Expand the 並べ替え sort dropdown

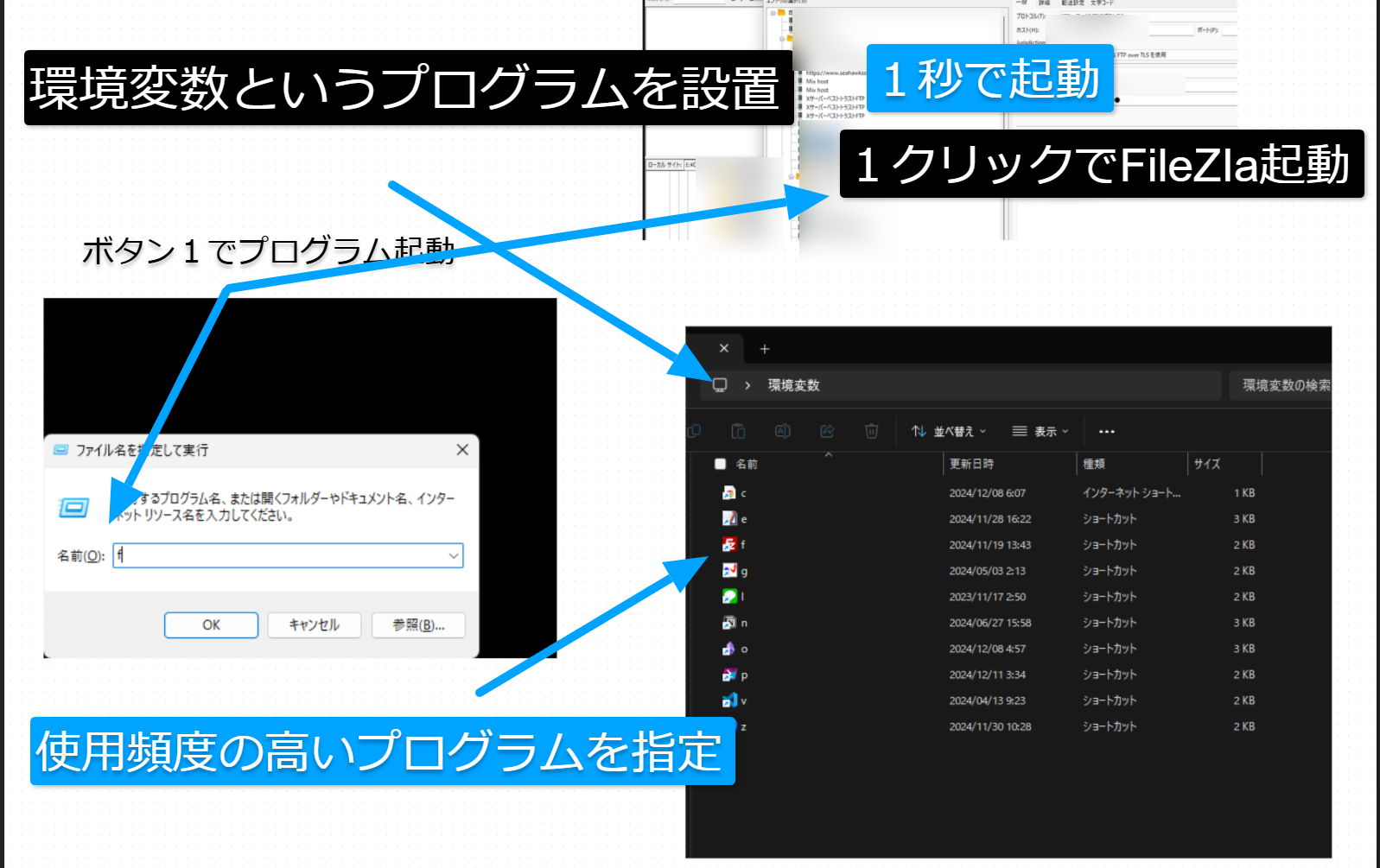(949, 431)
